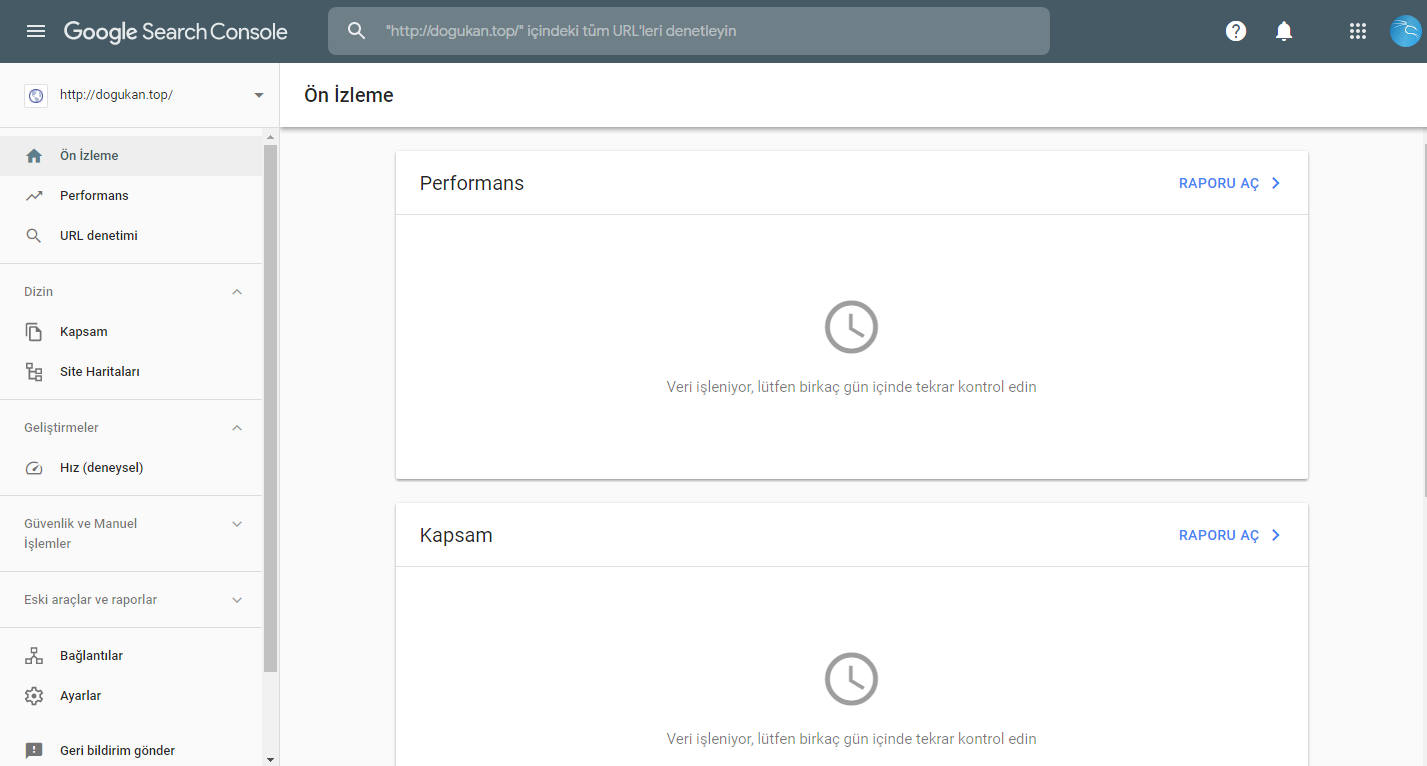Click the property globe icon for dogukan.top

[36, 95]
